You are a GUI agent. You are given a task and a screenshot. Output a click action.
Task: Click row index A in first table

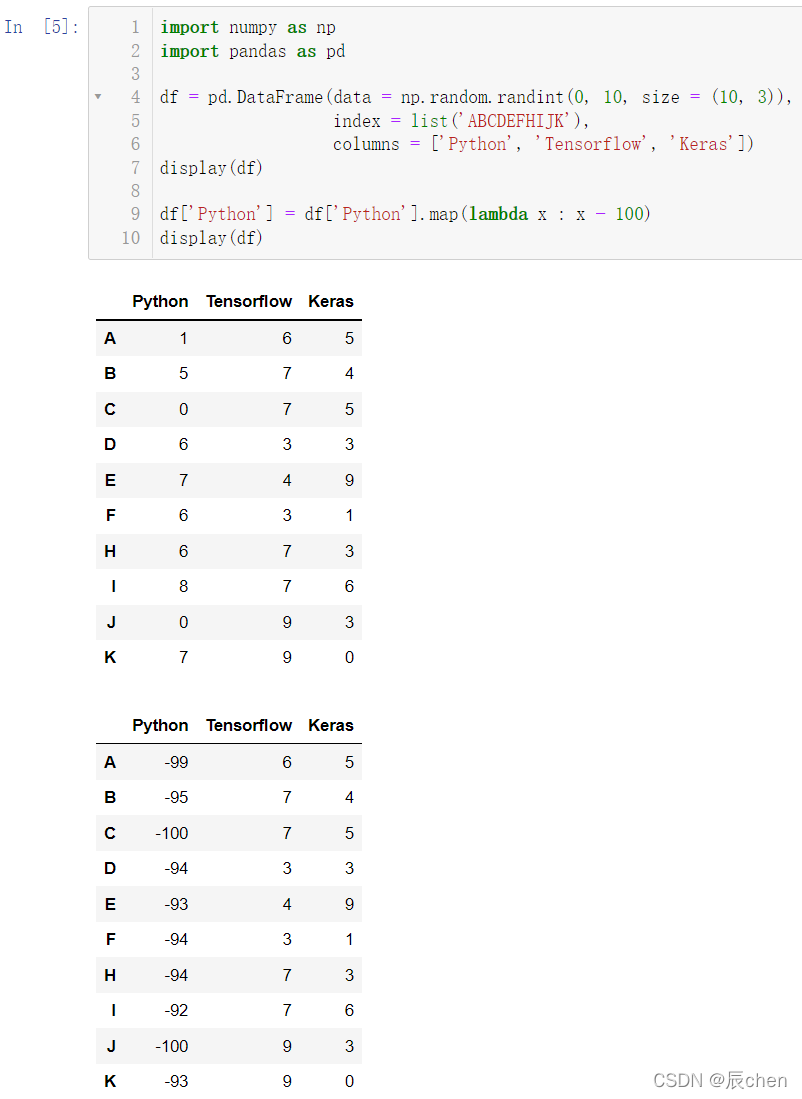tap(110, 339)
